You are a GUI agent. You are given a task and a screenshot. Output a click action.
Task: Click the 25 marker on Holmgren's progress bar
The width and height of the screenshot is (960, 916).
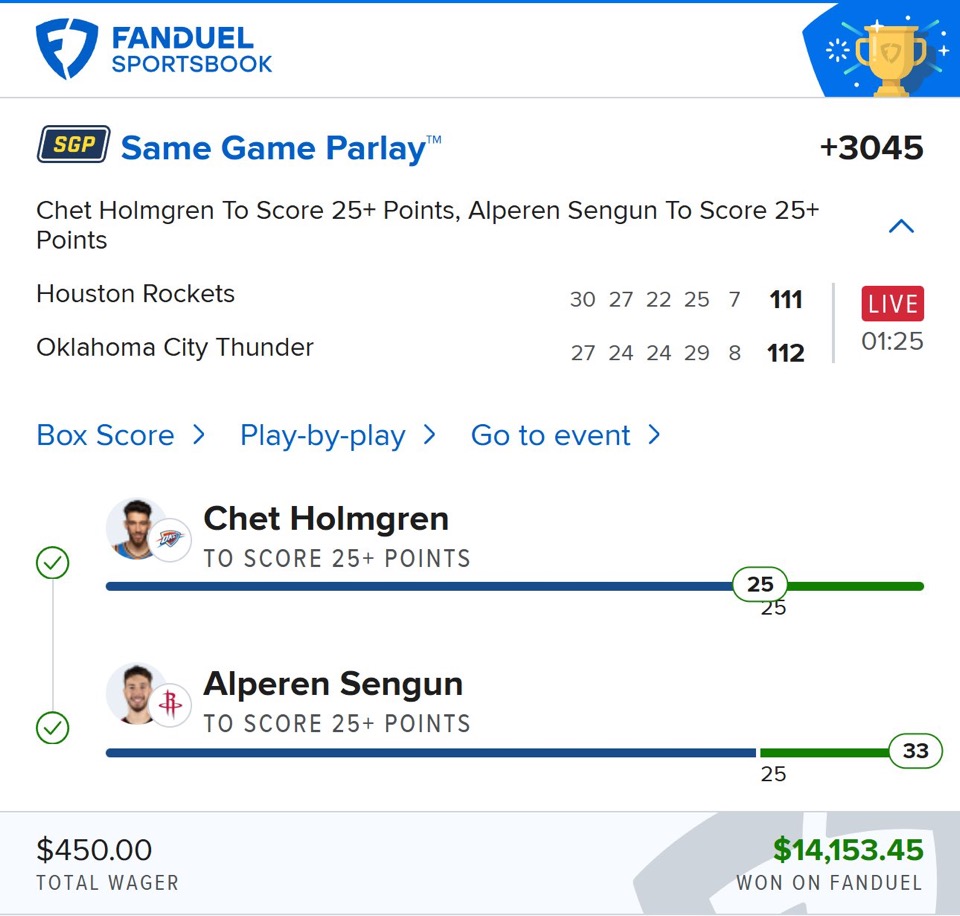point(760,585)
